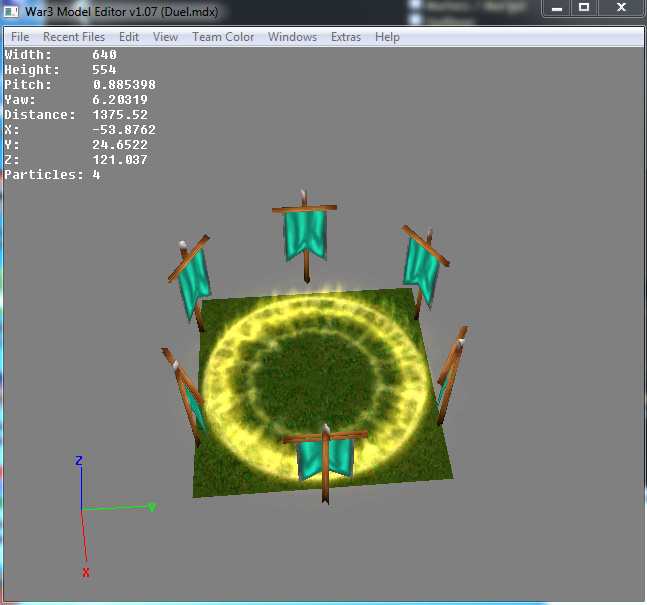Open the View menu

(165, 37)
